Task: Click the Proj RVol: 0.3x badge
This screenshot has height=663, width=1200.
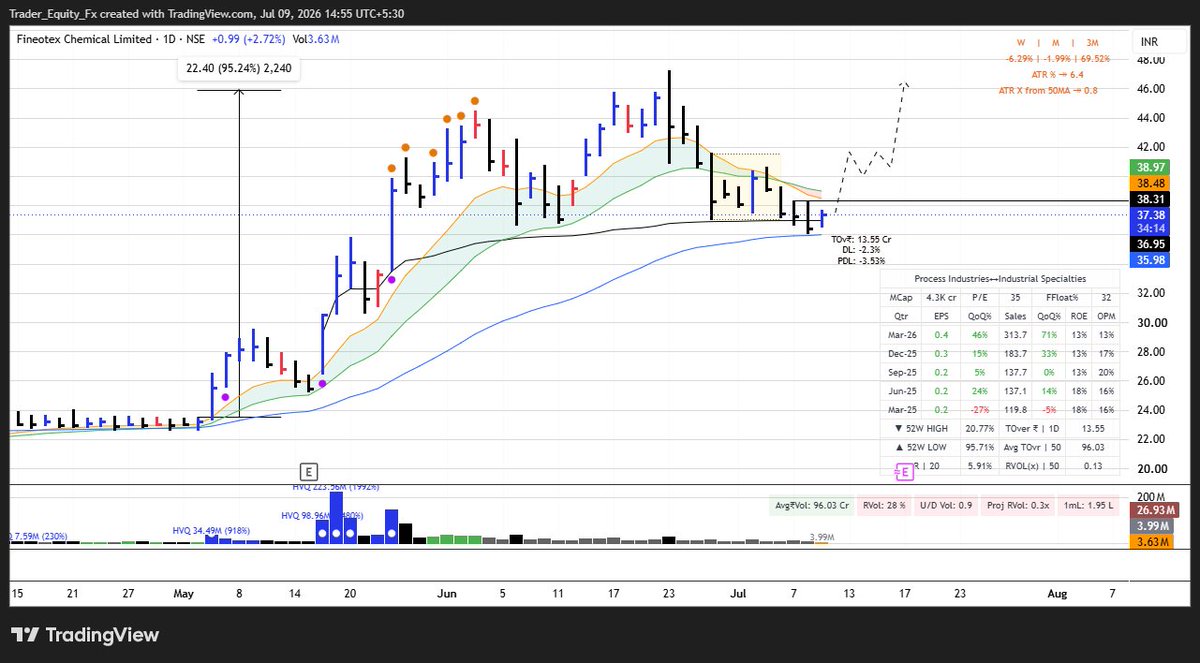Action: click(x=1016, y=506)
